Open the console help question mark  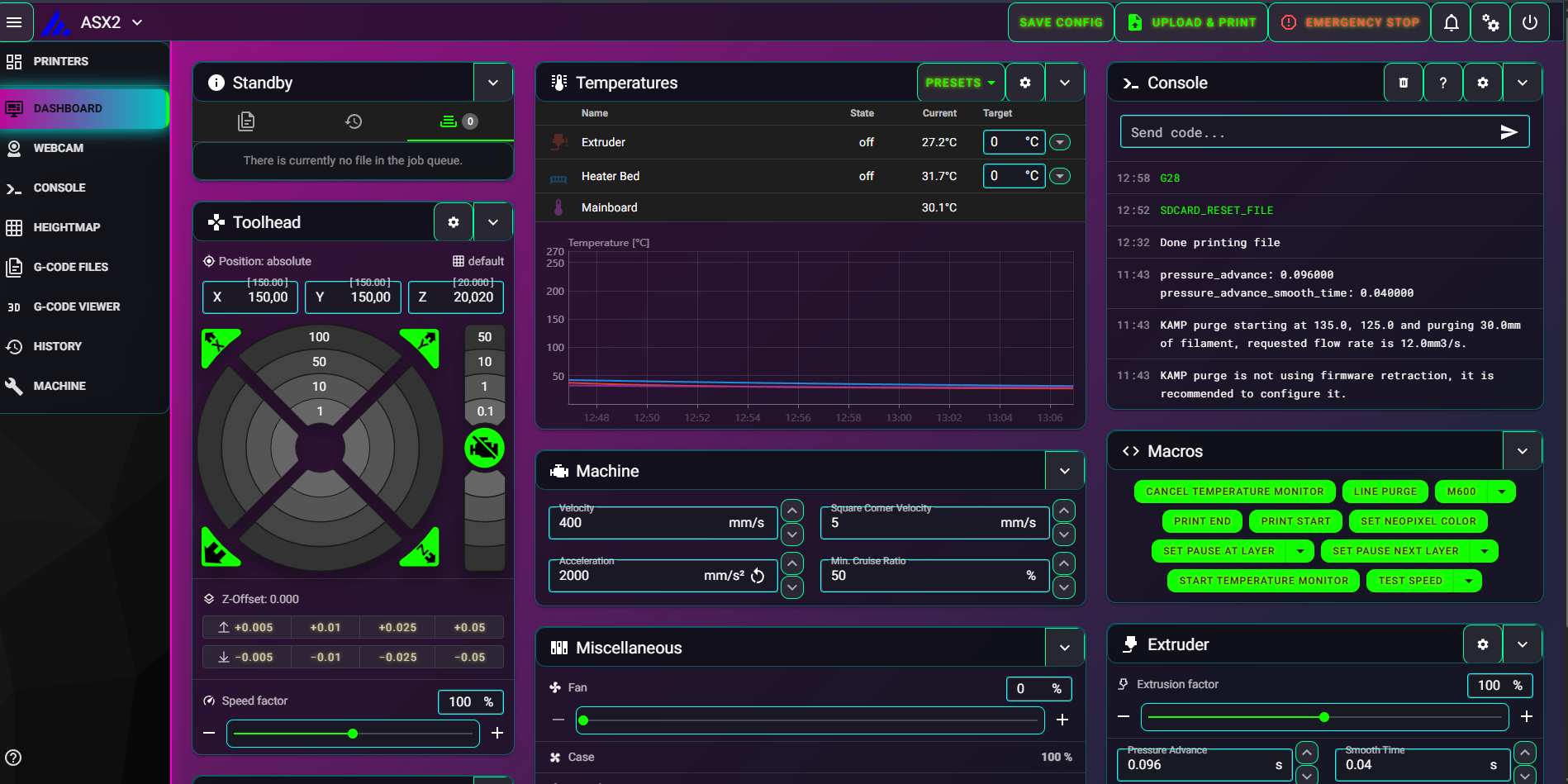[x=1442, y=82]
